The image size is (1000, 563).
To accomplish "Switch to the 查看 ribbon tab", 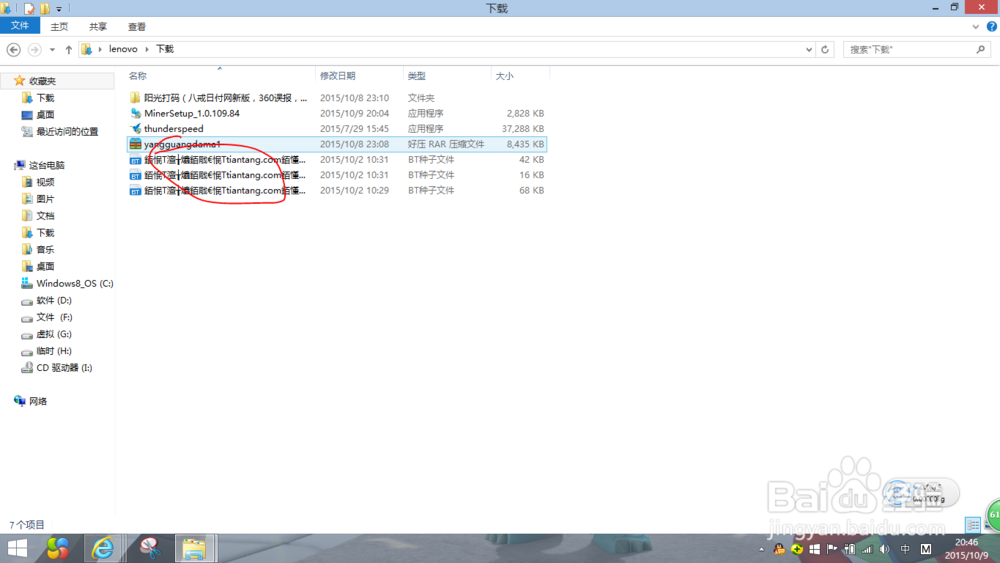I will point(137,27).
